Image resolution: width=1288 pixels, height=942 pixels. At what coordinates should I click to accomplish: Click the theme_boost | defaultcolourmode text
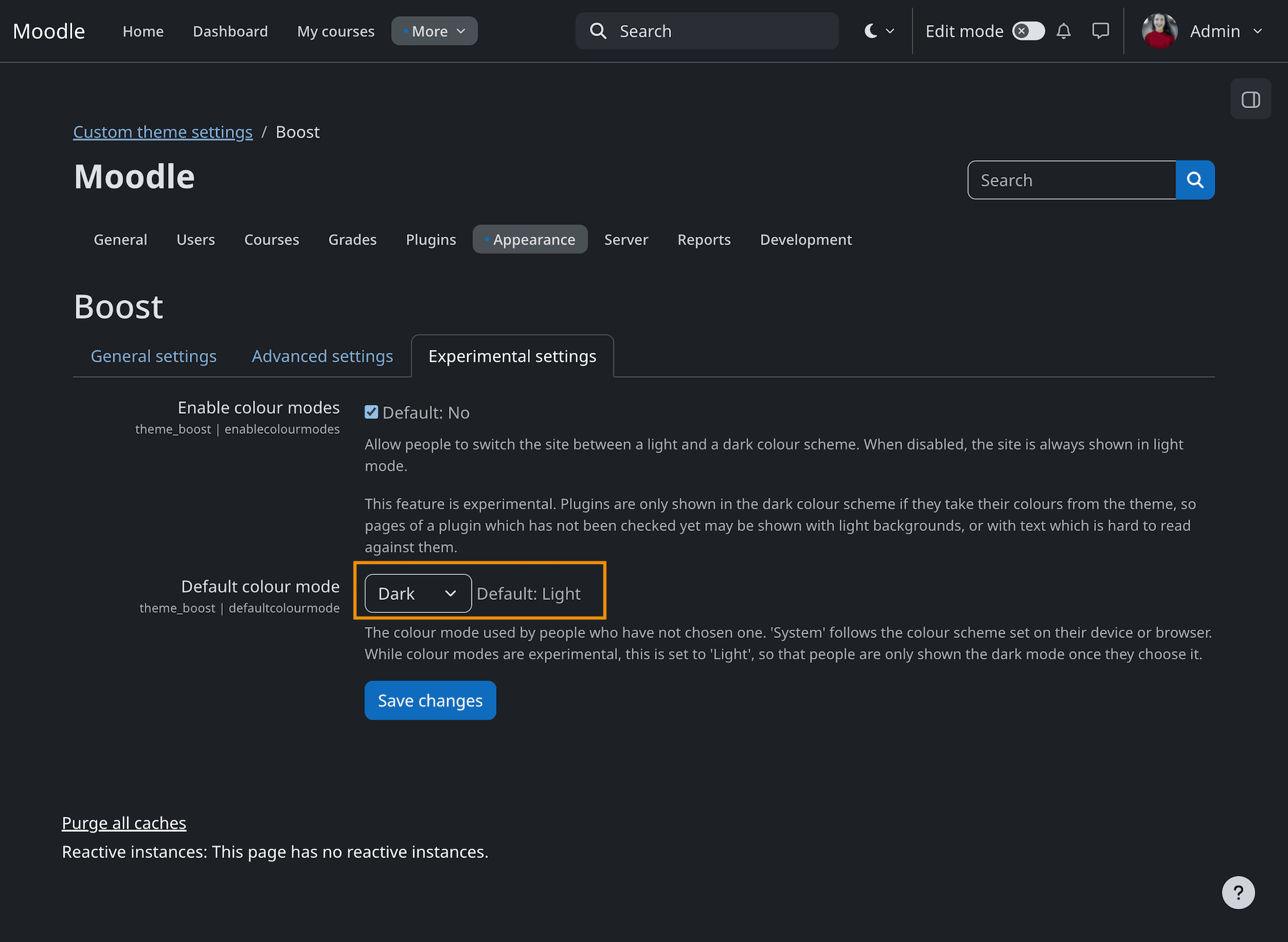tap(240, 608)
